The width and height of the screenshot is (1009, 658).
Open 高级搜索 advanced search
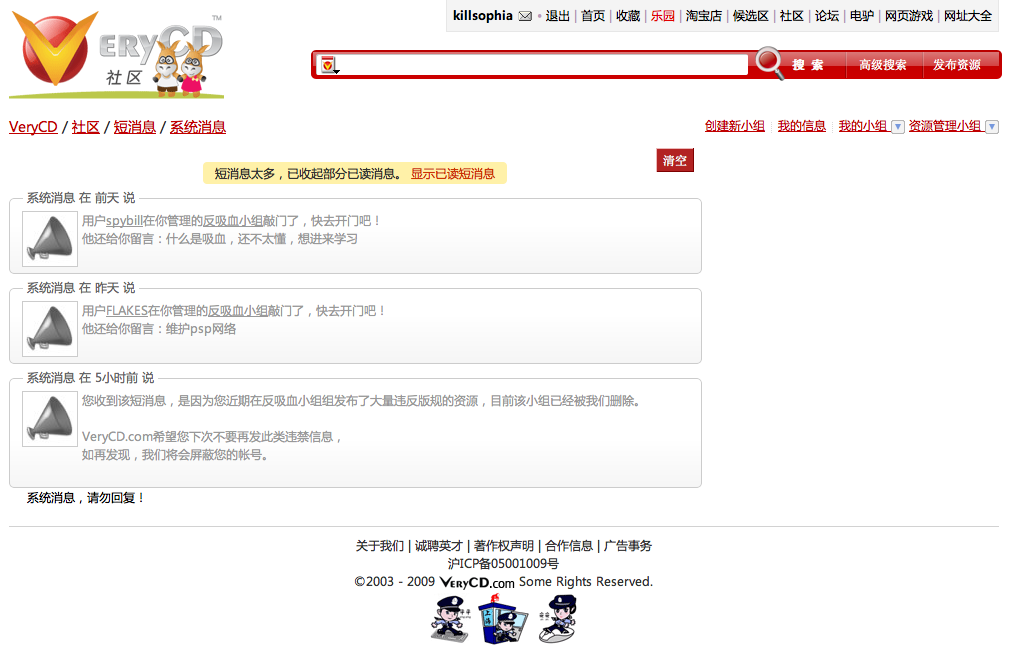[883, 65]
